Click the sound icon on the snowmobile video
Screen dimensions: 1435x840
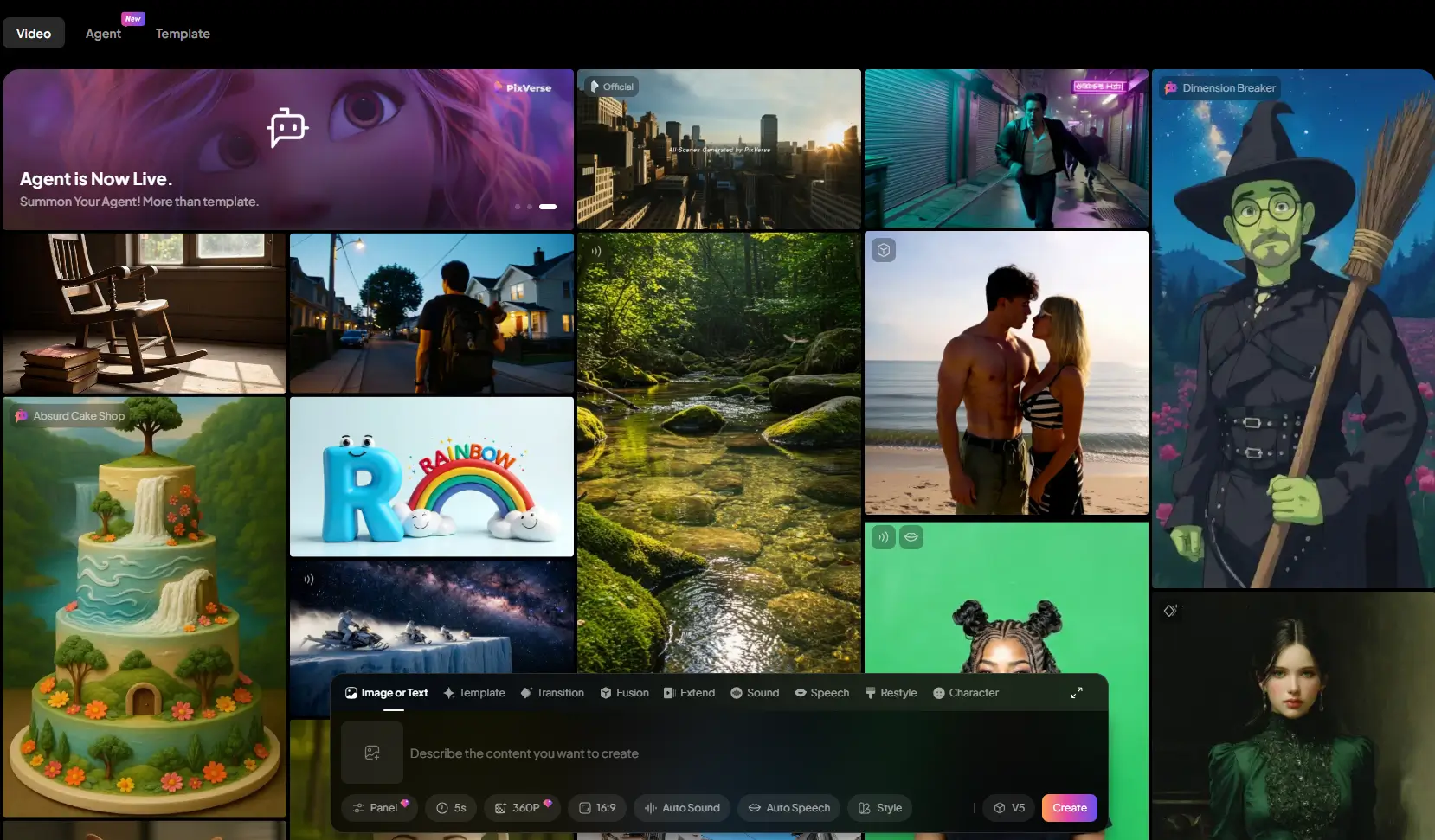pyautogui.click(x=308, y=580)
